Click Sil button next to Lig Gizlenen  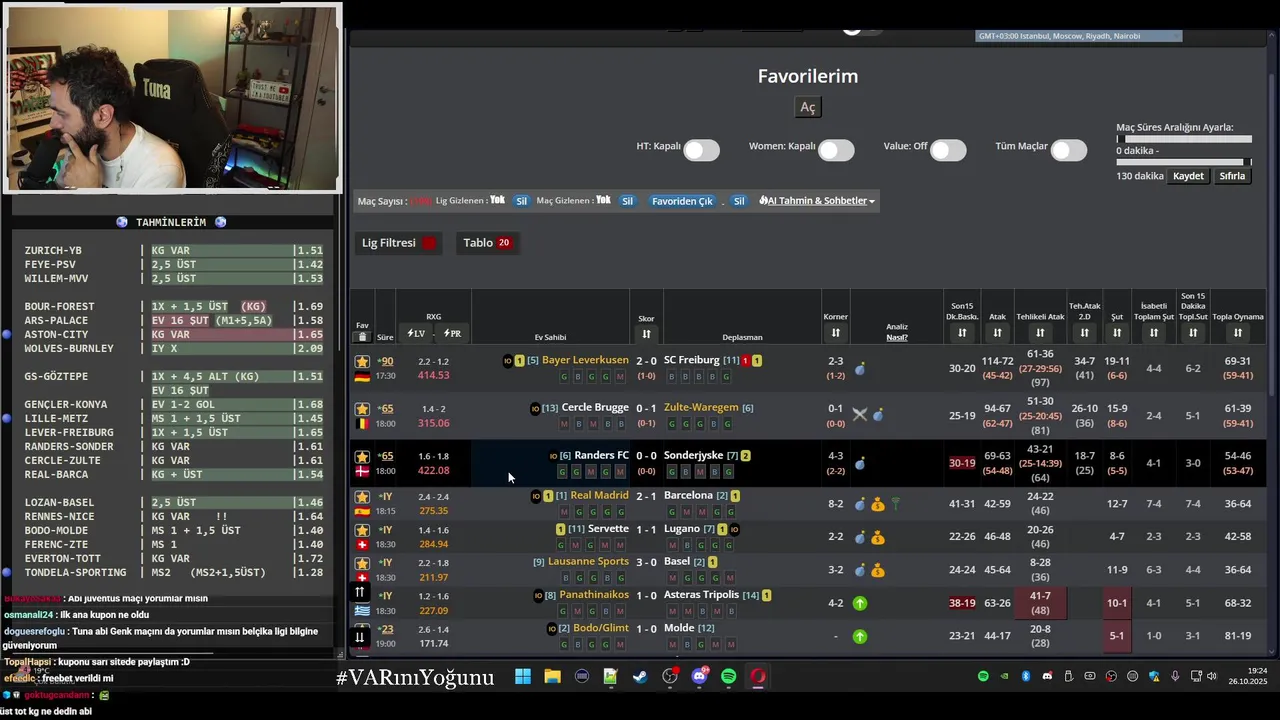[x=521, y=201]
